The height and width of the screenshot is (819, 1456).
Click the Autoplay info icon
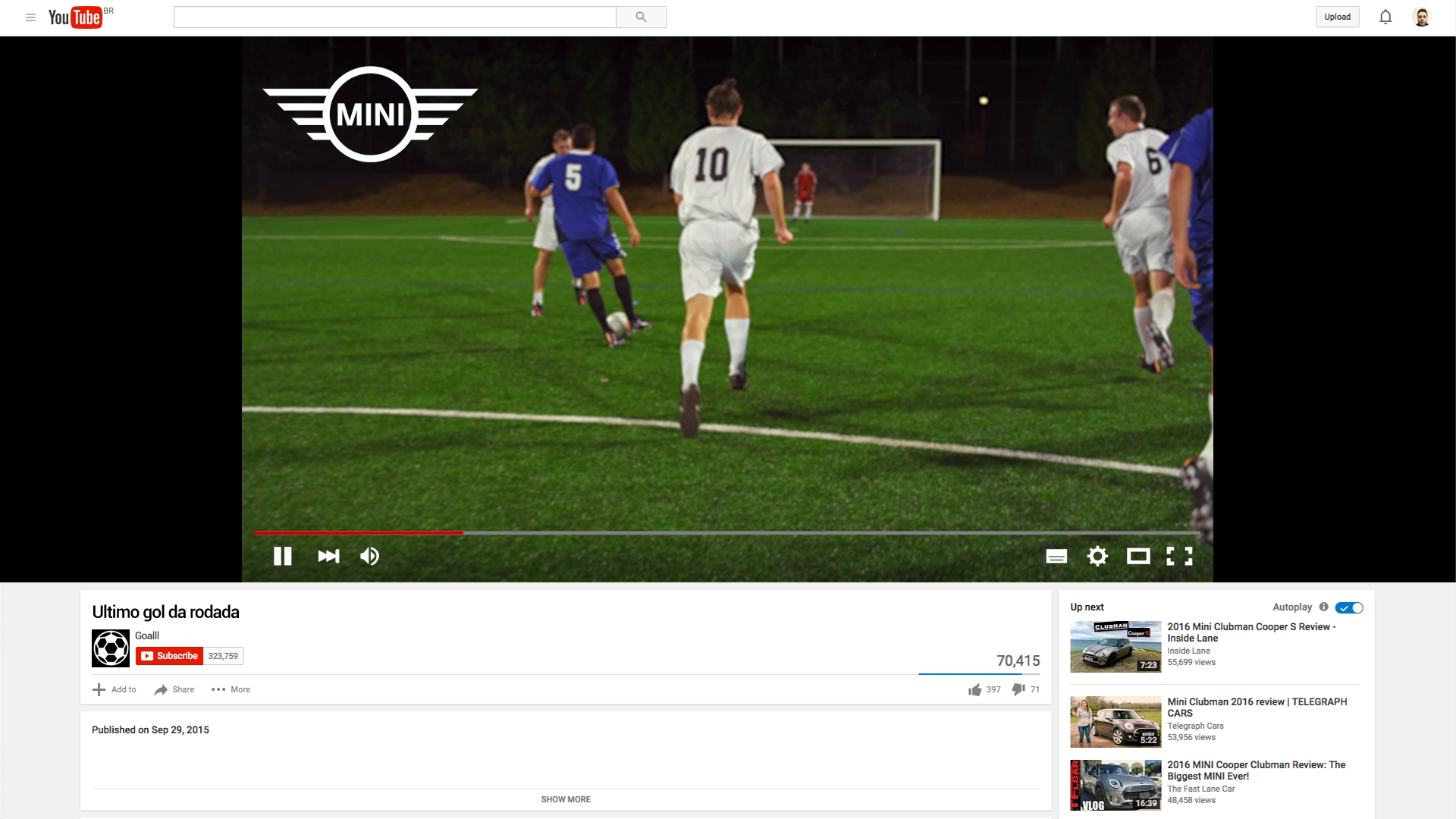click(x=1324, y=607)
